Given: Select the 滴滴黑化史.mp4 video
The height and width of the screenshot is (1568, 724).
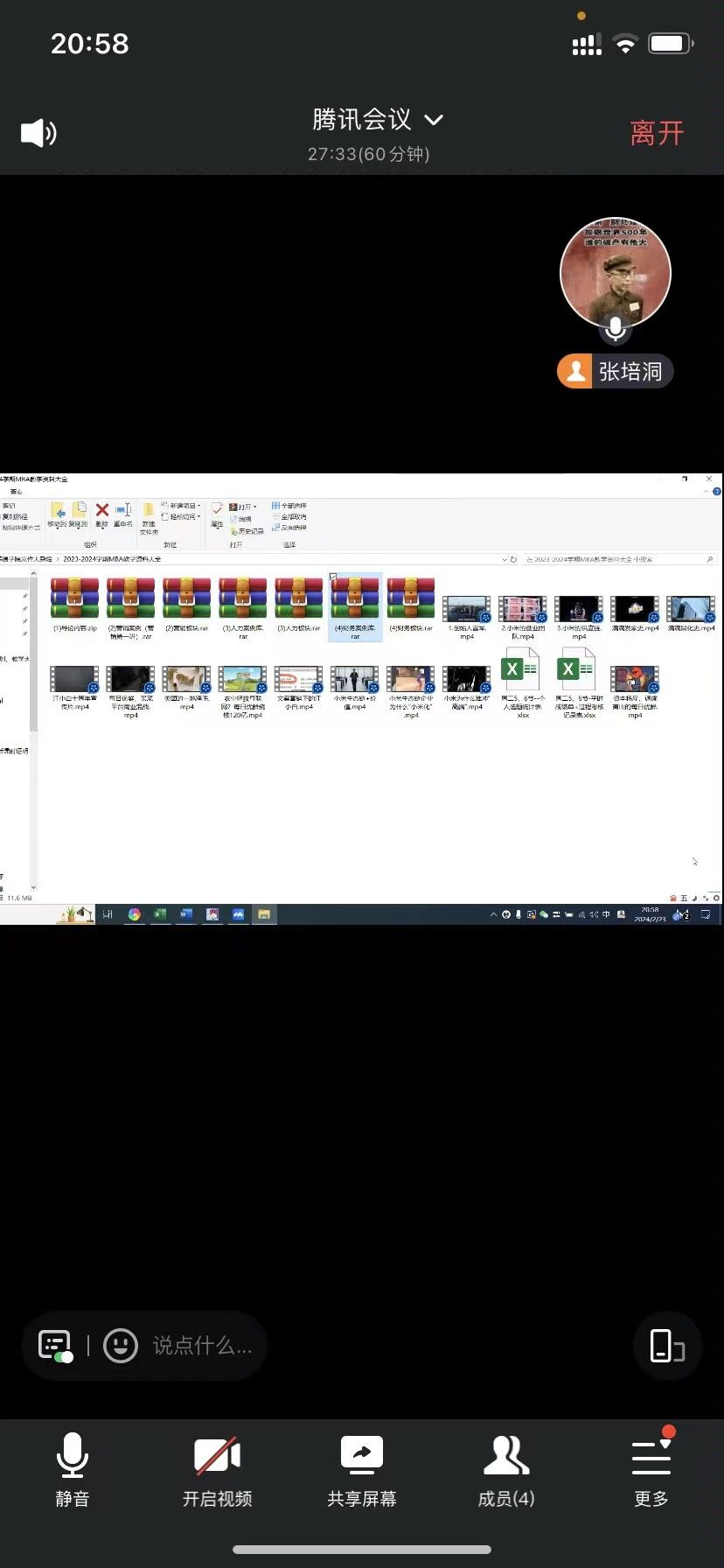Looking at the screenshot, I should click(x=691, y=612).
